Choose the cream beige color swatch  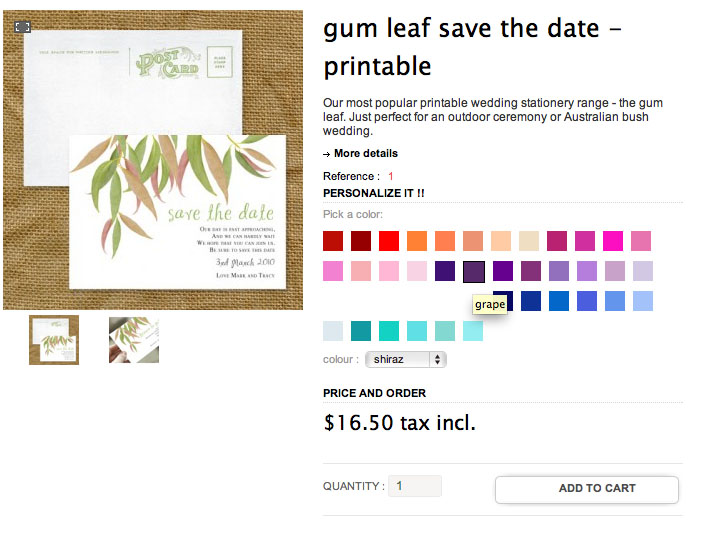click(x=529, y=241)
